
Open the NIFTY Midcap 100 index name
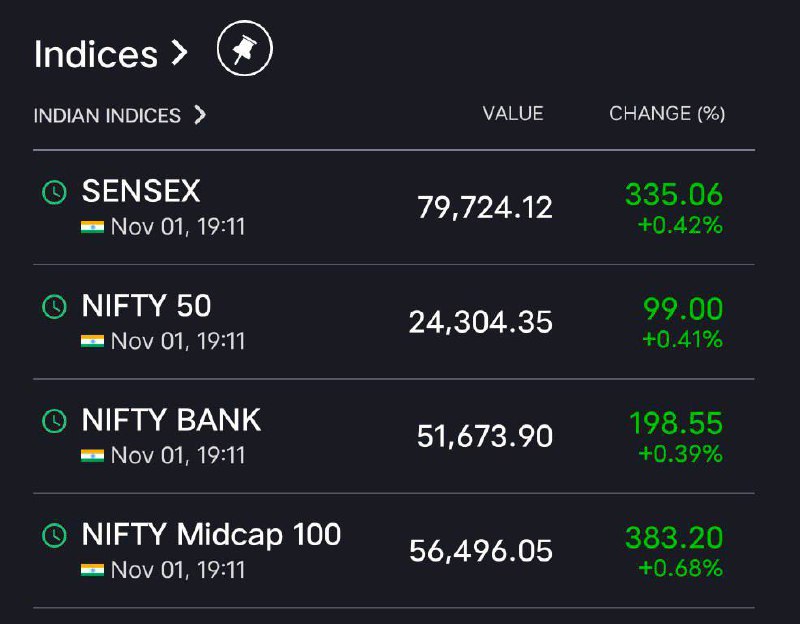point(211,534)
